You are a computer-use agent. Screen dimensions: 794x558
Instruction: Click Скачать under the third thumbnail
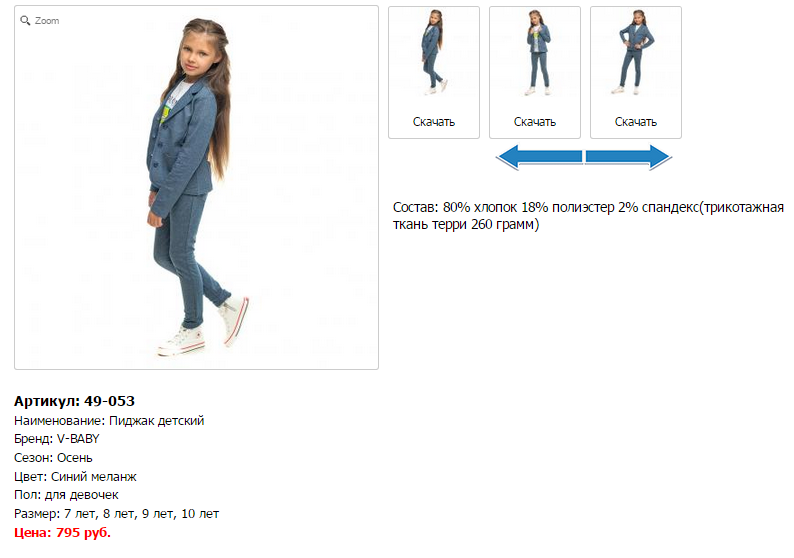(x=636, y=122)
